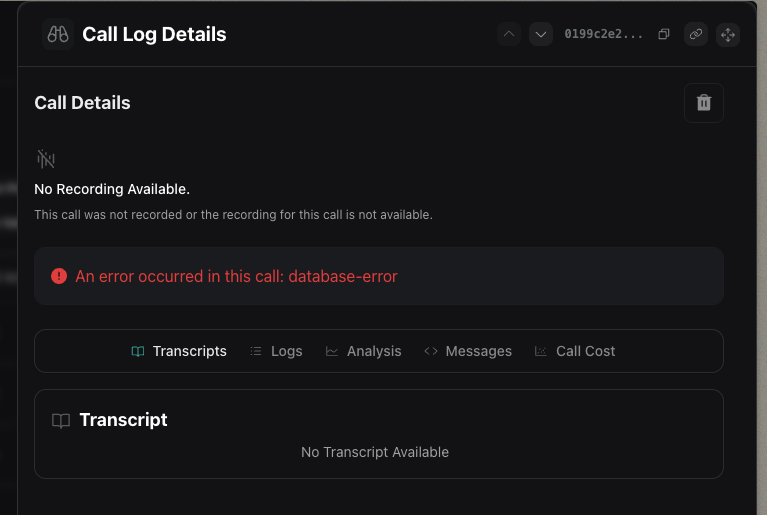
Task: Click the truncated call ID 0199c2e2
Action: pos(603,34)
